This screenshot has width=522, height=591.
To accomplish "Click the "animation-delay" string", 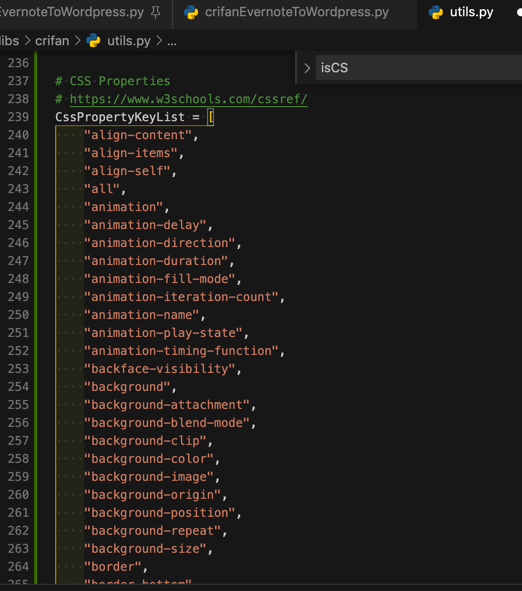I will click(145, 225).
